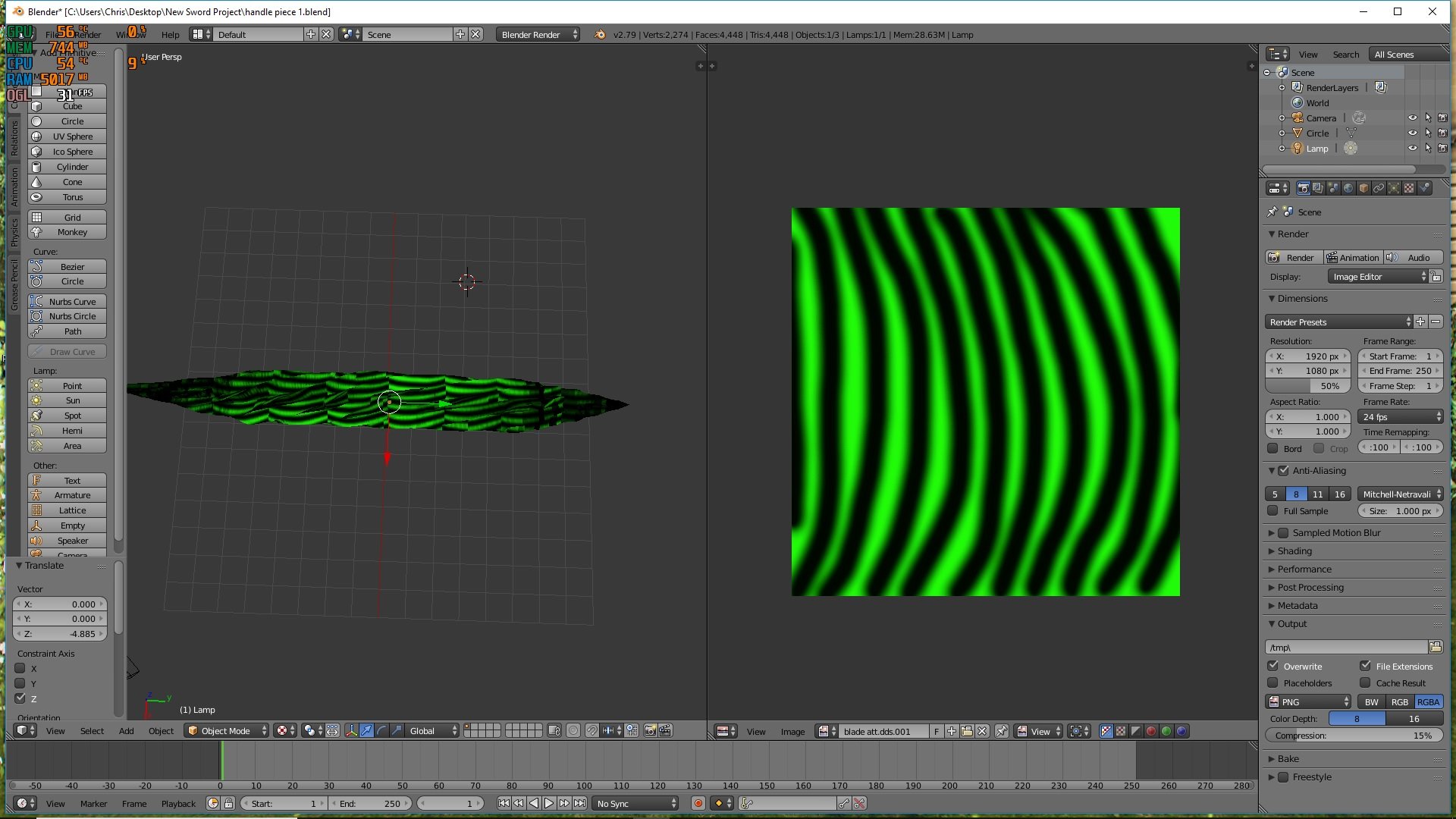Screen dimensions: 1456x819
Task: Click the Compression 15% slider
Action: [1354, 736]
